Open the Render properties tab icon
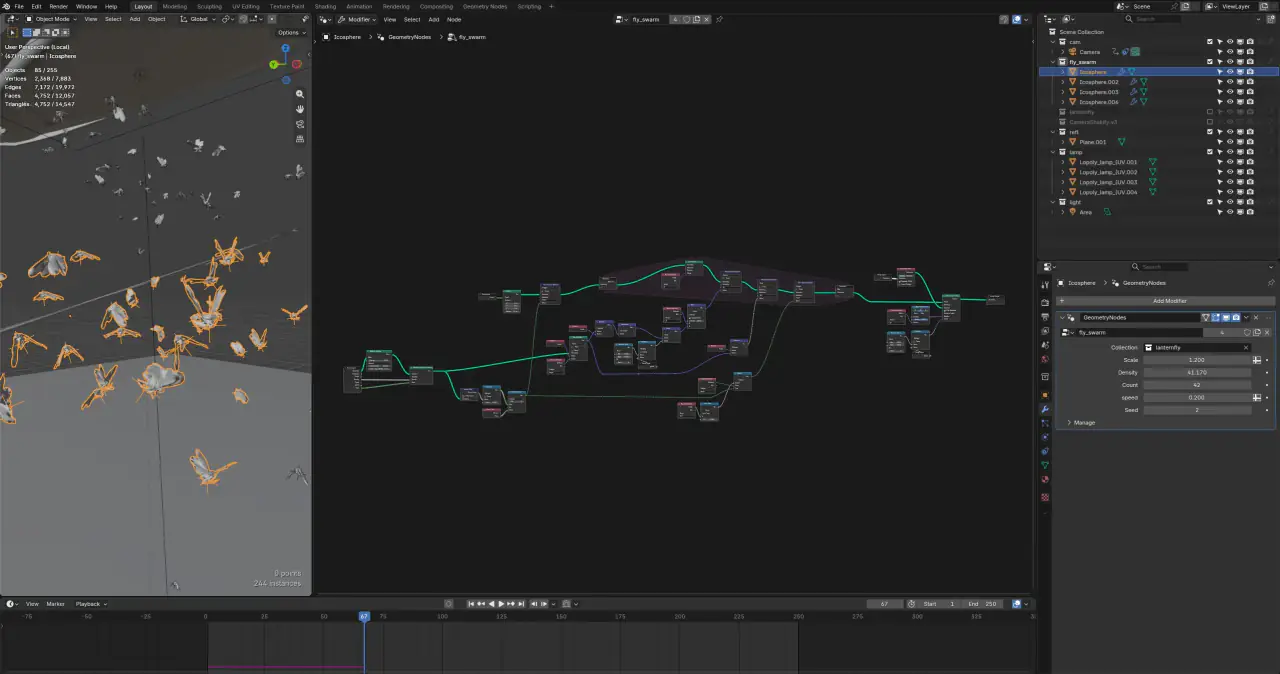Screen dimensions: 1280x674 click(x=1045, y=302)
